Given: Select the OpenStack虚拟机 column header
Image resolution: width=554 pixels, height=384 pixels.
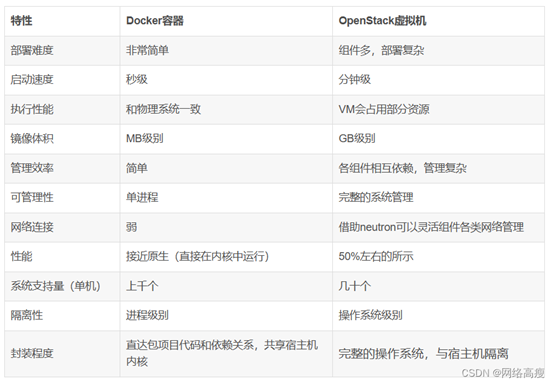Looking at the screenshot, I should pyautogui.click(x=438, y=21).
